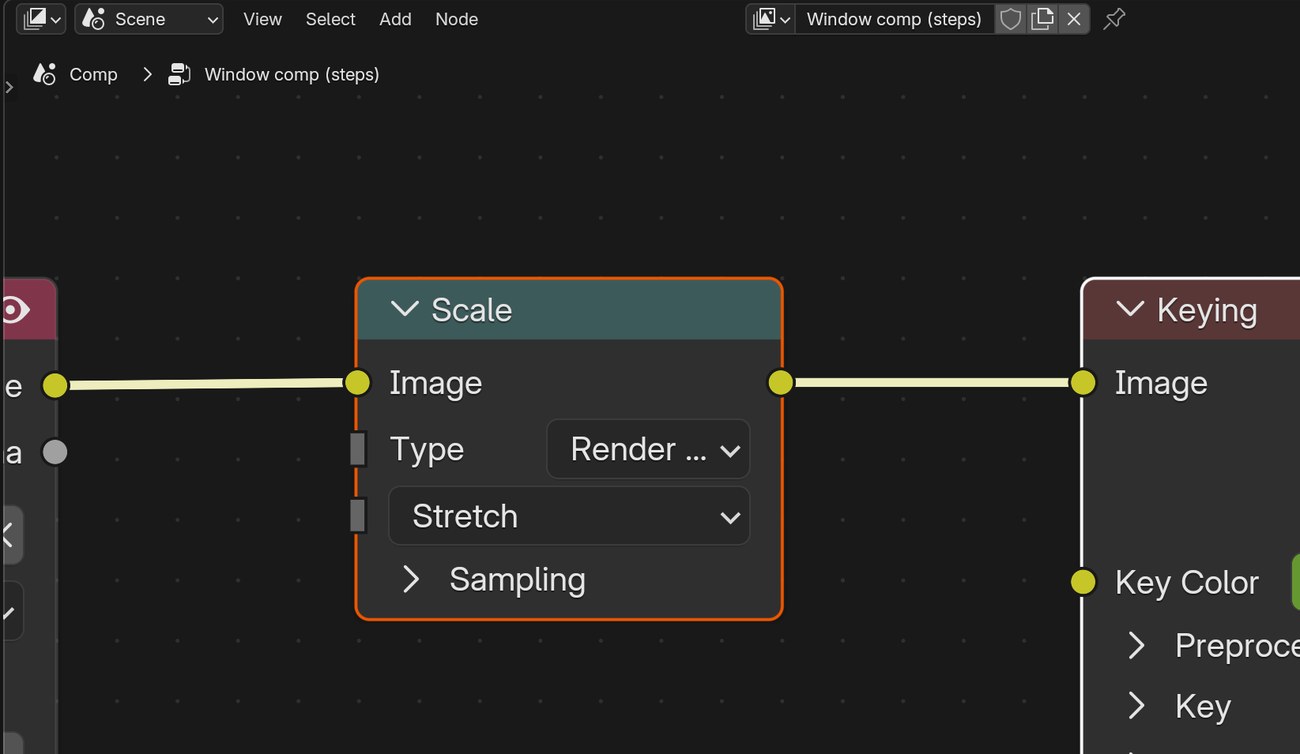The image size is (1300, 754).
Task: Browse node trees to link
Action: pos(771,19)
